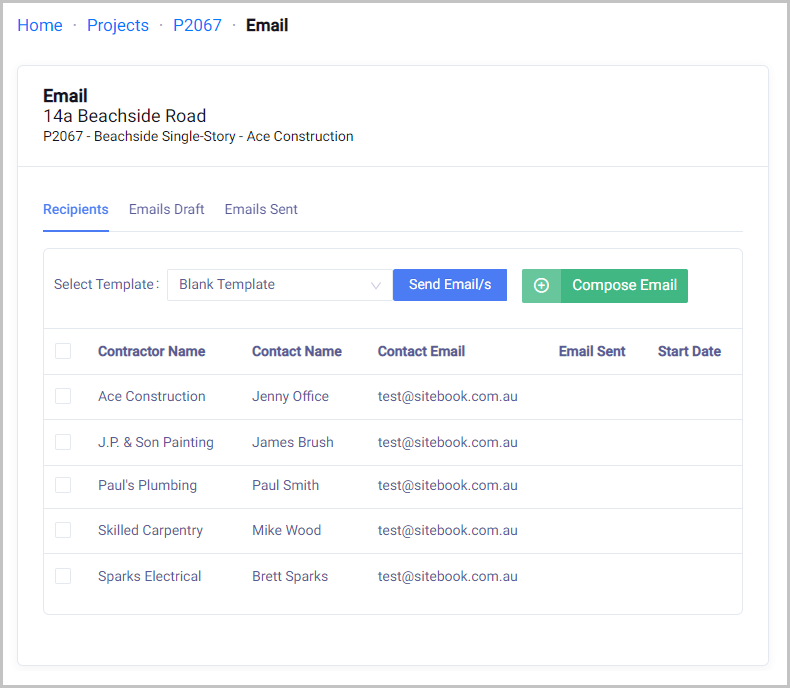This screenshot has height=688, width=790.
Task: Tick the select-all checkbox in header row
Action: 63,351
